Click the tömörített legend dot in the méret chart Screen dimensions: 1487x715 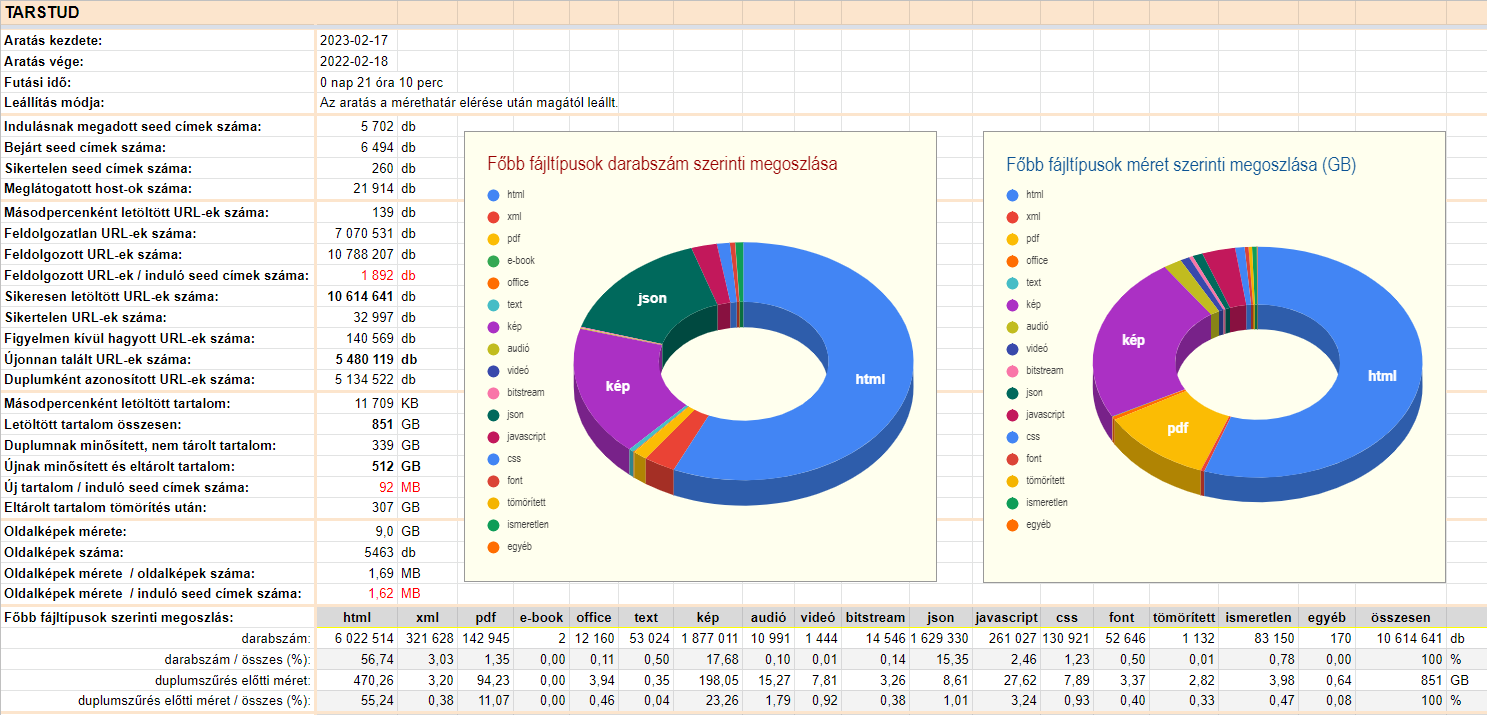pyautogui.click(x=1013, y=481)
